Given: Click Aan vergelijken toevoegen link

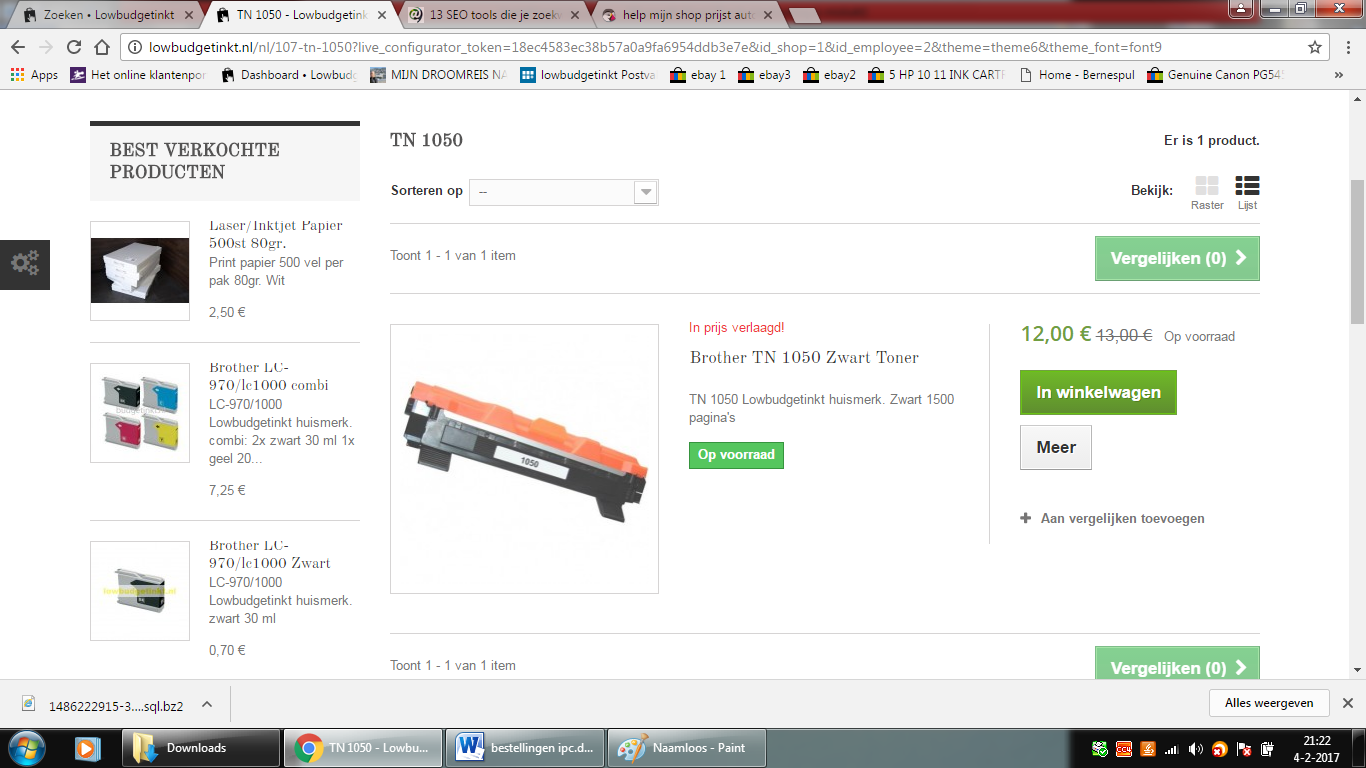Looking at the screenshot, I should (1122, 518).
